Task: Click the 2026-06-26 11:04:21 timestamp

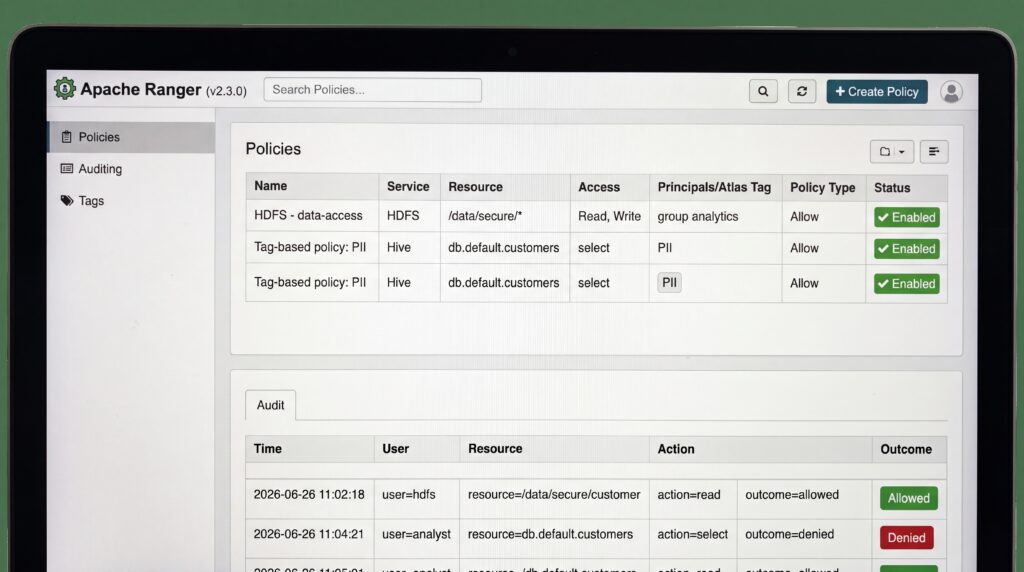Action: point(308,534)
